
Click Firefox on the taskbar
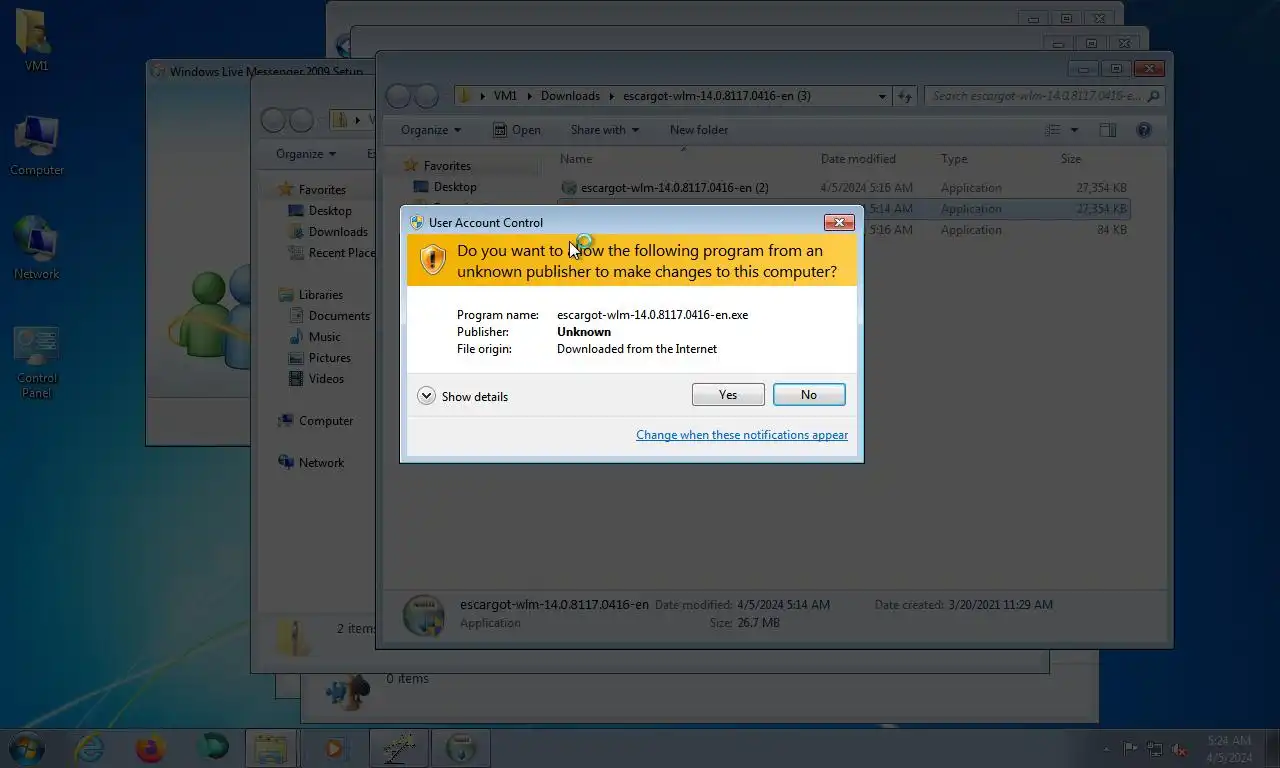150,748
